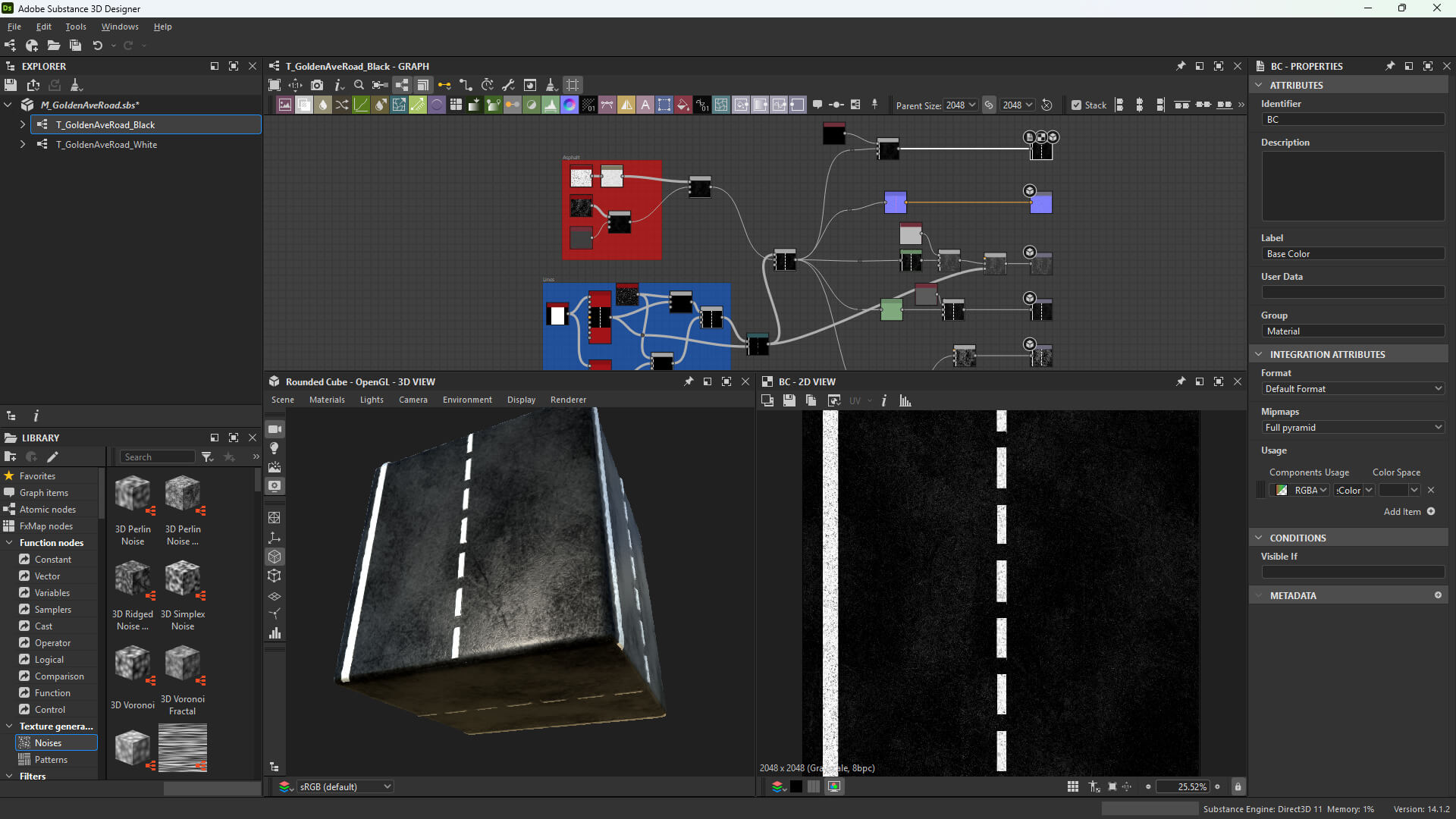Click the Label field containing Base Color
The width and height of the screenshot is (1456, 819).
click(x=1353, y=254)
